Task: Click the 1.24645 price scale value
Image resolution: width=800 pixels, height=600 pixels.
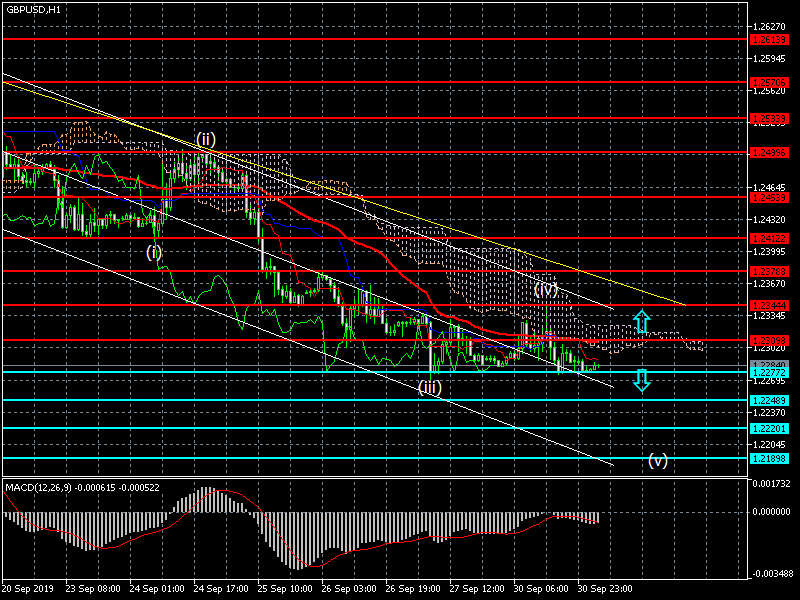Action: 770,188
